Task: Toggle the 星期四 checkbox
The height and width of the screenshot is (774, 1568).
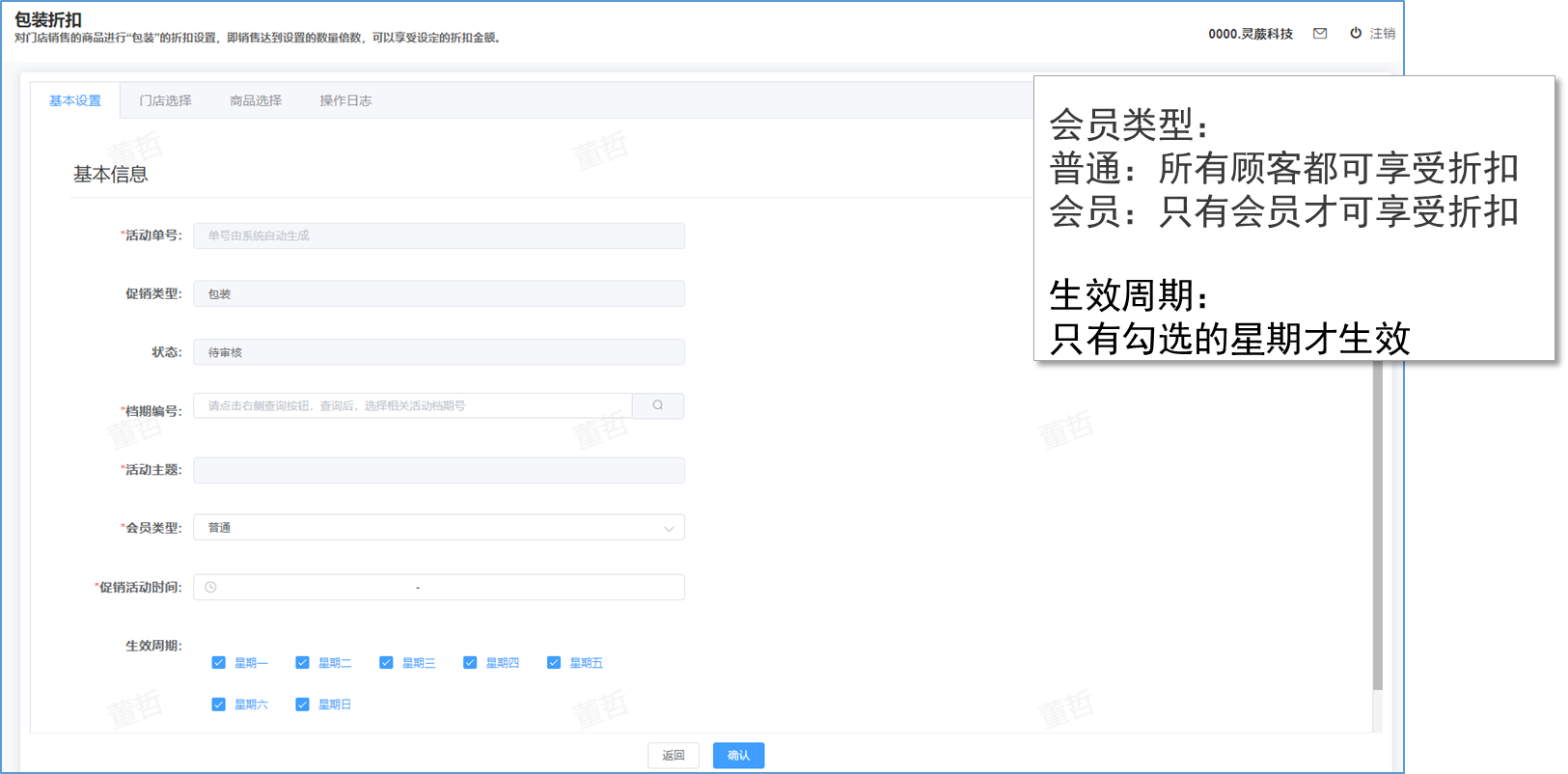Action: [470, 663]
